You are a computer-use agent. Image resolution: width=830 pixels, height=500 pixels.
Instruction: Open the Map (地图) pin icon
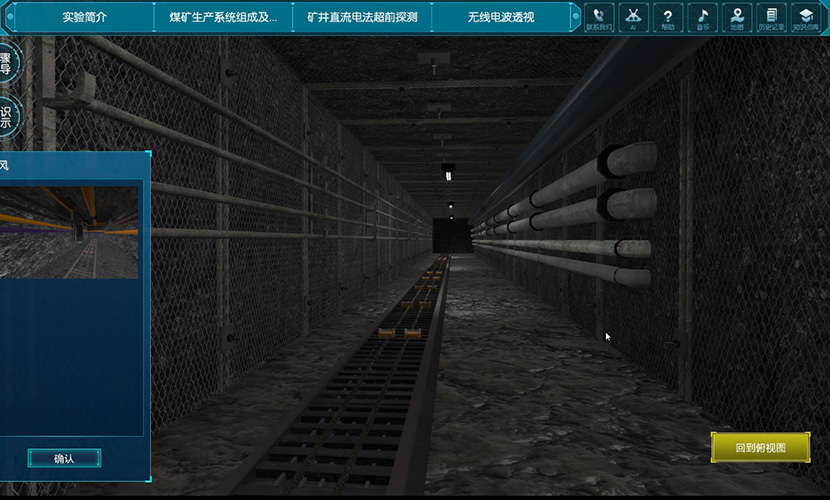(x=736, y=17)
